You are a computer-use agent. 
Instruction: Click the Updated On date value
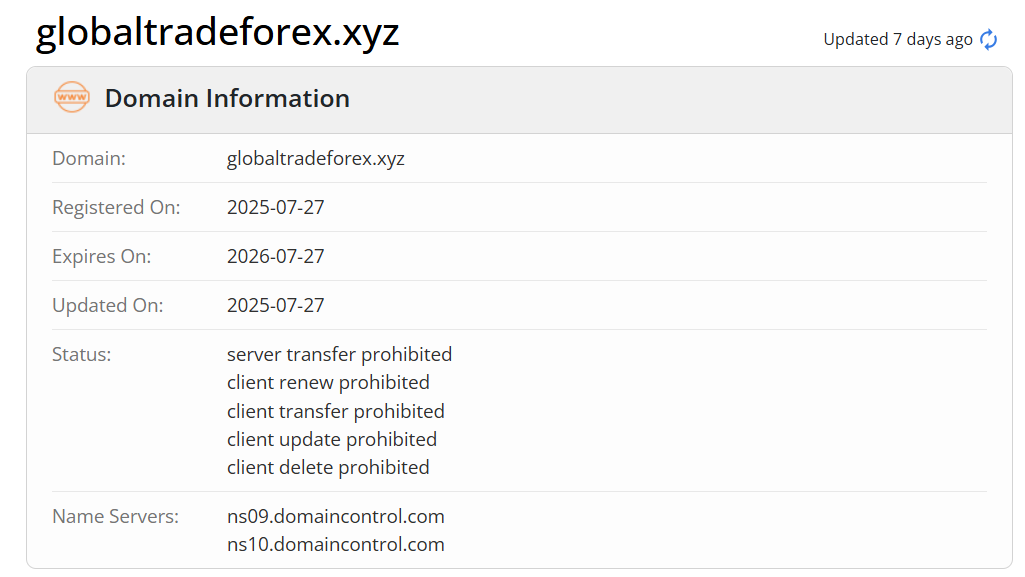click(275, 305)
